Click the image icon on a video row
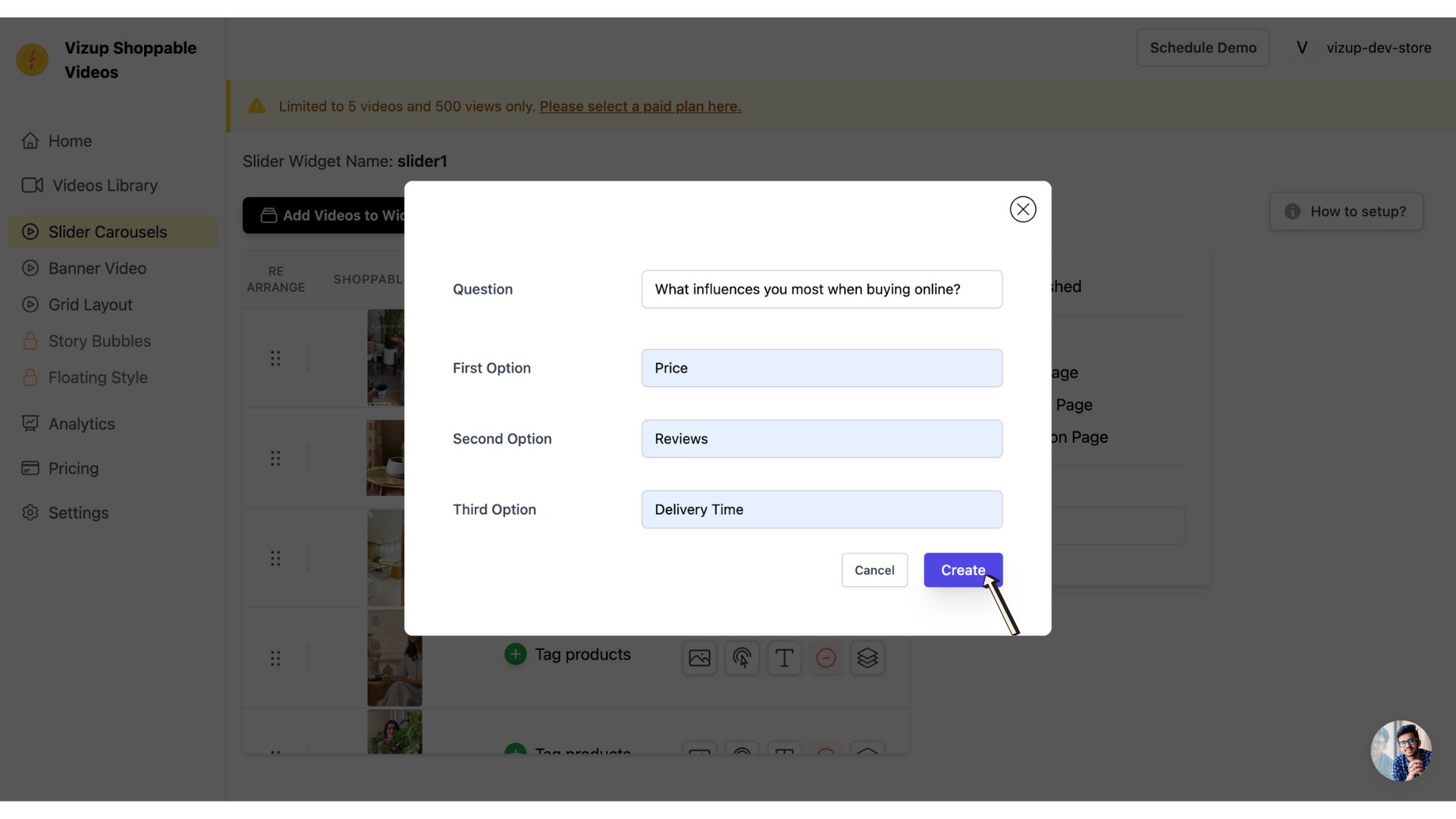The height and width of the screenshot is (819, 1456). [699, 657]
